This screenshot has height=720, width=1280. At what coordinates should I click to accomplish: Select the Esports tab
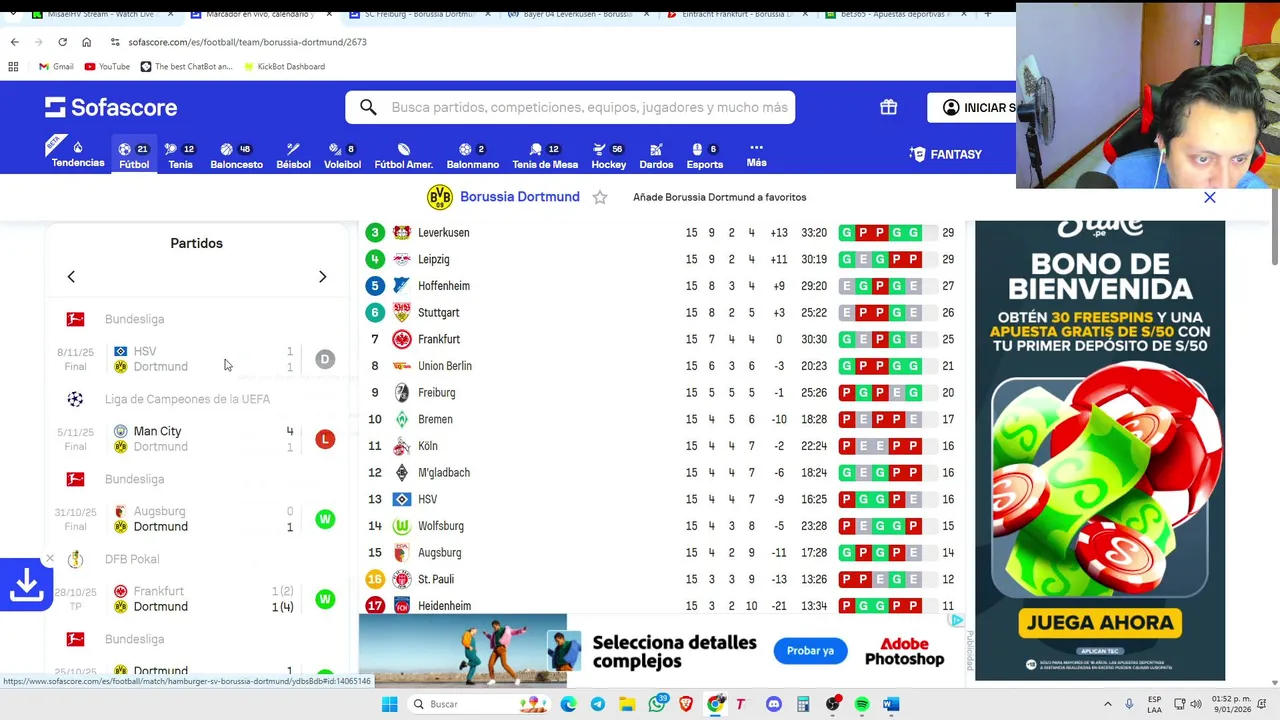point(704,155)
